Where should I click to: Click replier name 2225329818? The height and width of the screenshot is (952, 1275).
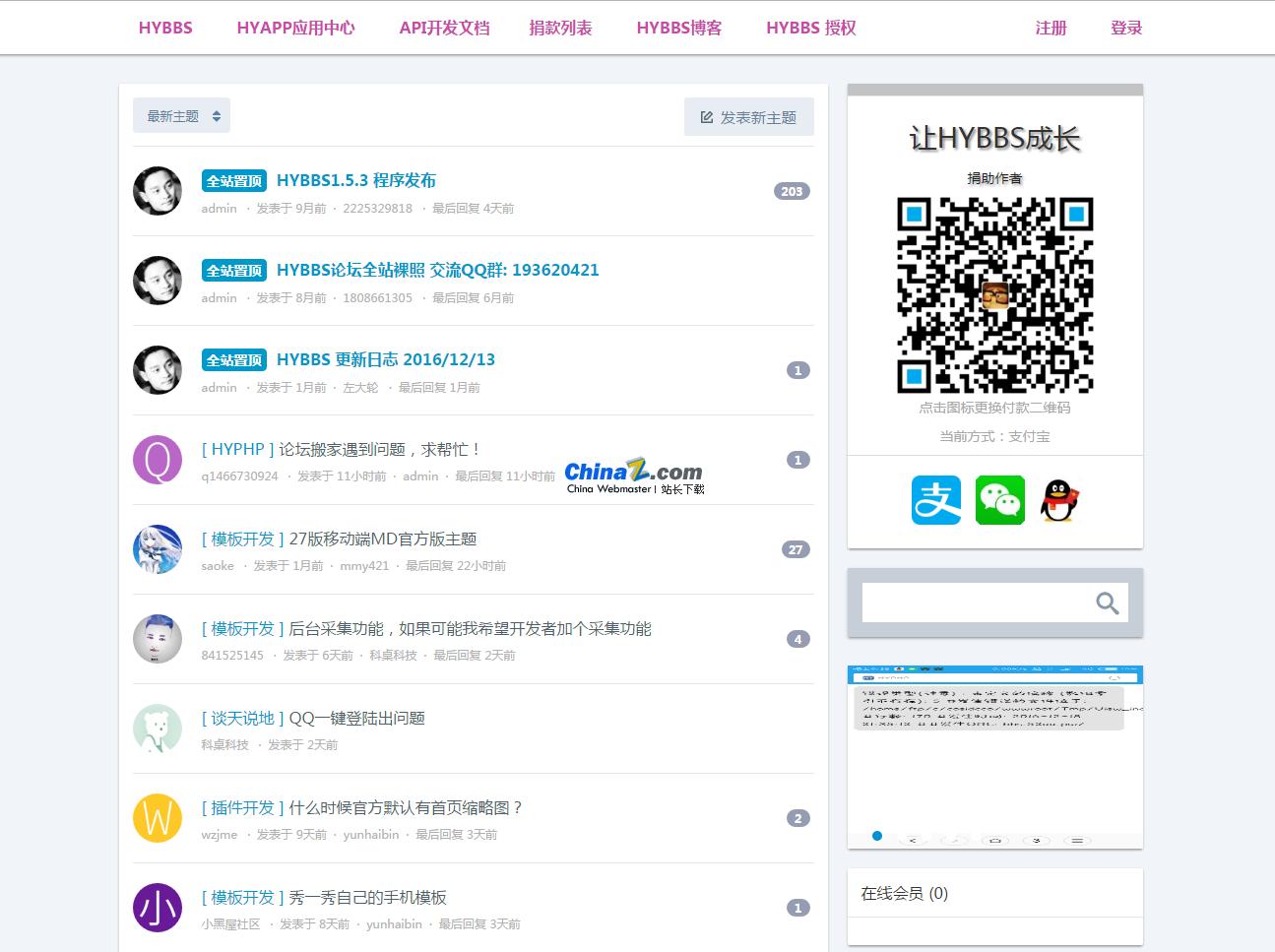378,209
